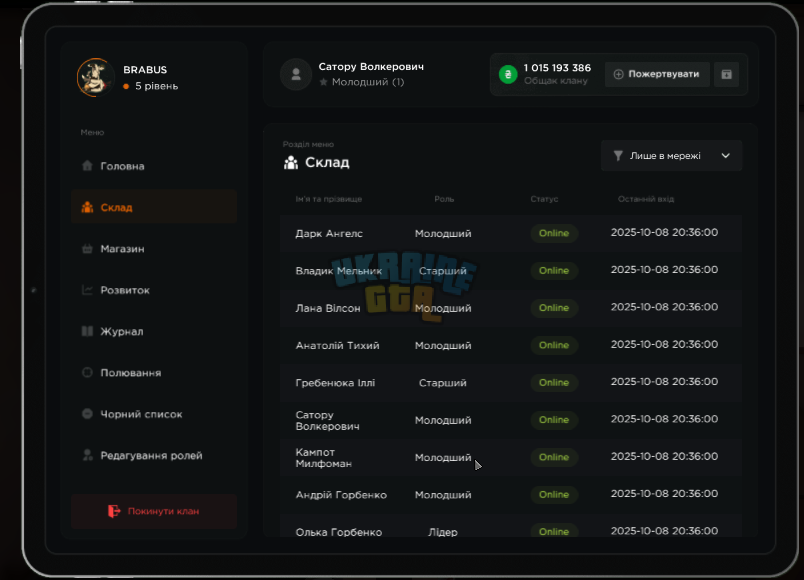Click the Останній вхід column header

tap(646, 199)
